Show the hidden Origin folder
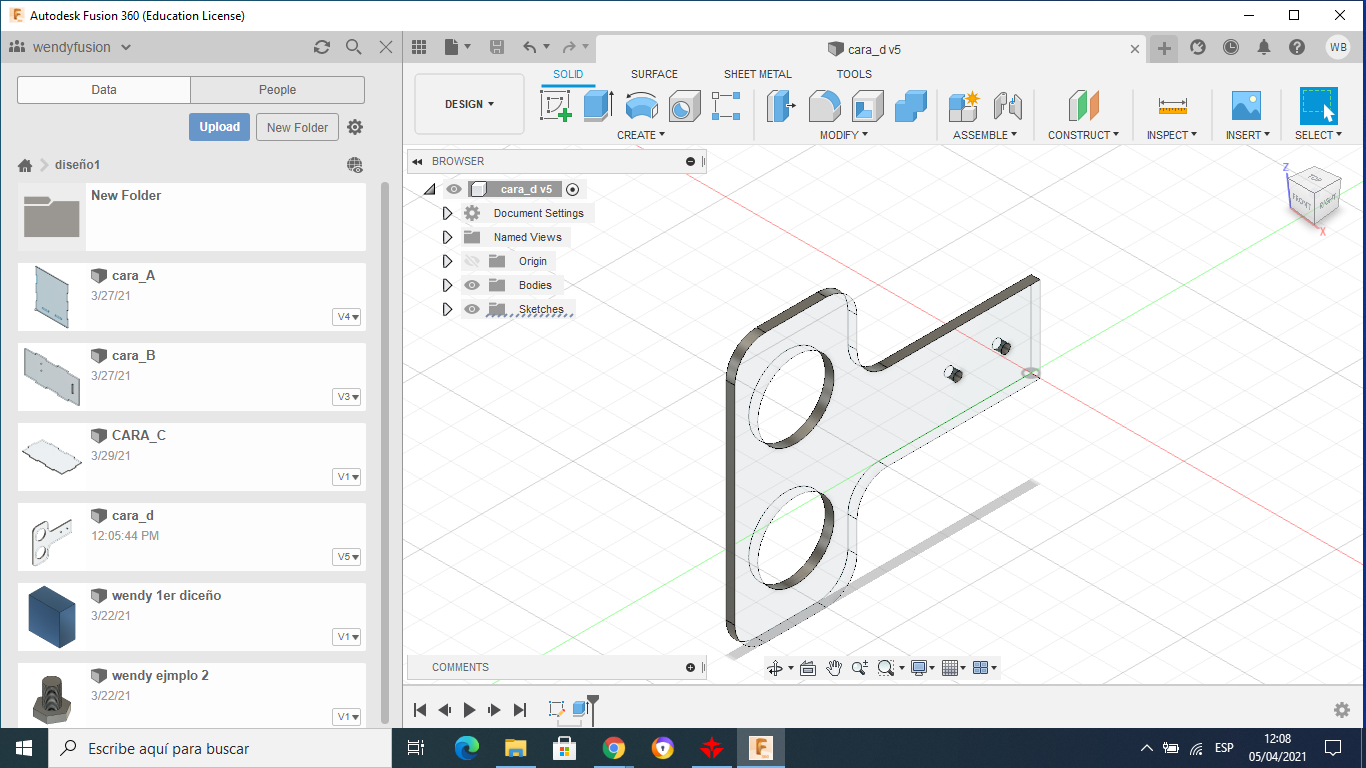This screenshot has height=768, width=1366. point(472,261)
